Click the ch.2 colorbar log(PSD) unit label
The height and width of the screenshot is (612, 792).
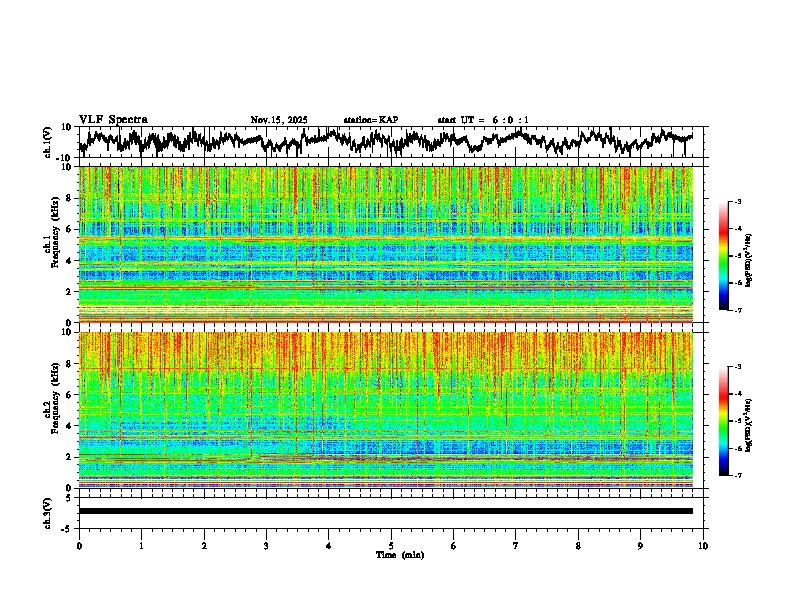click(749, 425)
